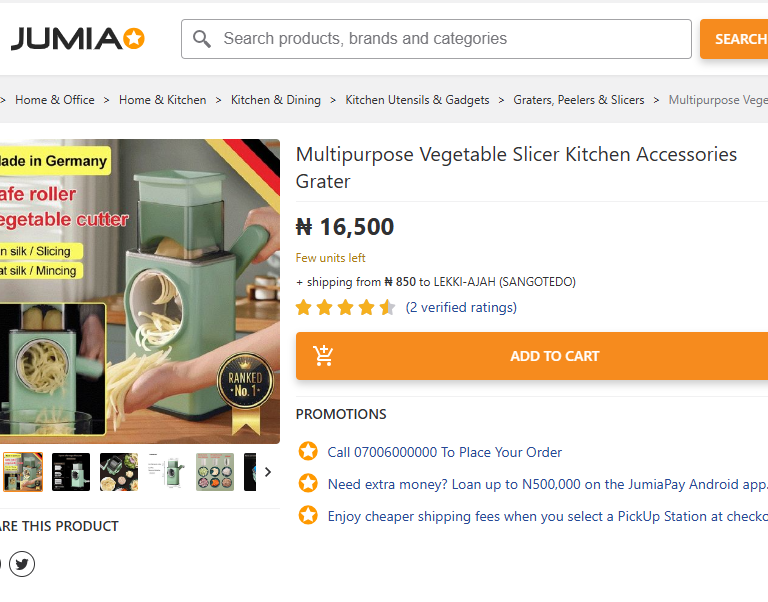The width and height of the screenshot is (768, 602).
Task: Click star icon beside PickUp Station promotion
Action: pos(308,516)
